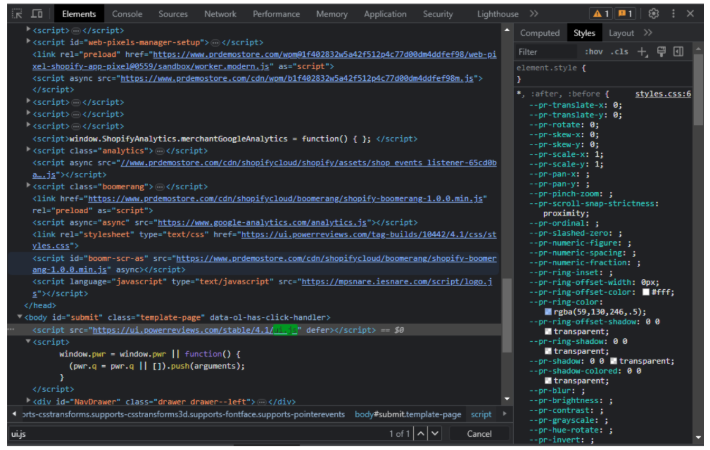Image resolution: width=710 pixels, height=450 pixels.
Task: Expand the analytics script ellipsis
Action: 159,151
